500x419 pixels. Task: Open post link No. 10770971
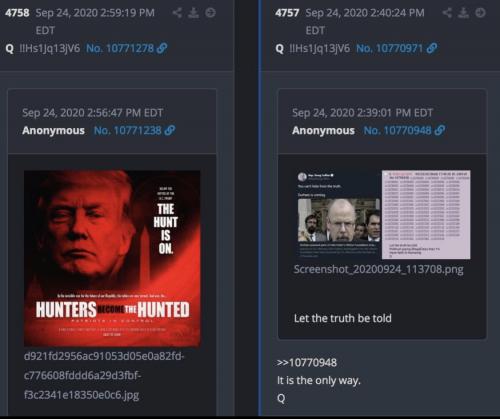click(x=390, y=48)
